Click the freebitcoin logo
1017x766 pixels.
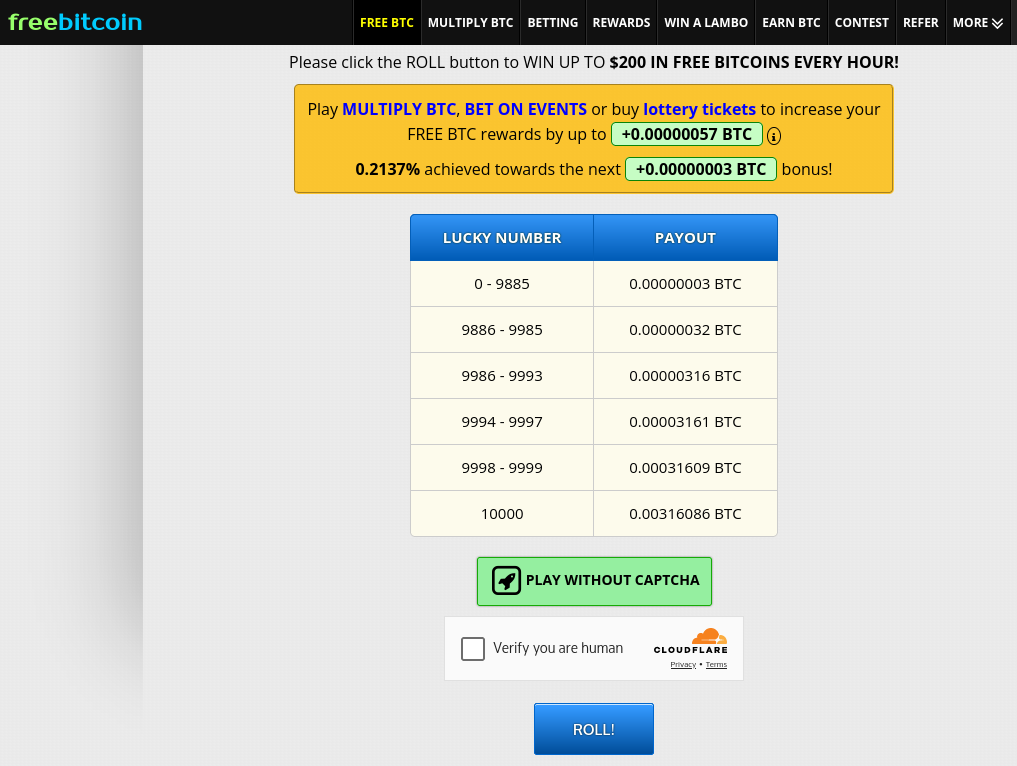click(75, 22)
